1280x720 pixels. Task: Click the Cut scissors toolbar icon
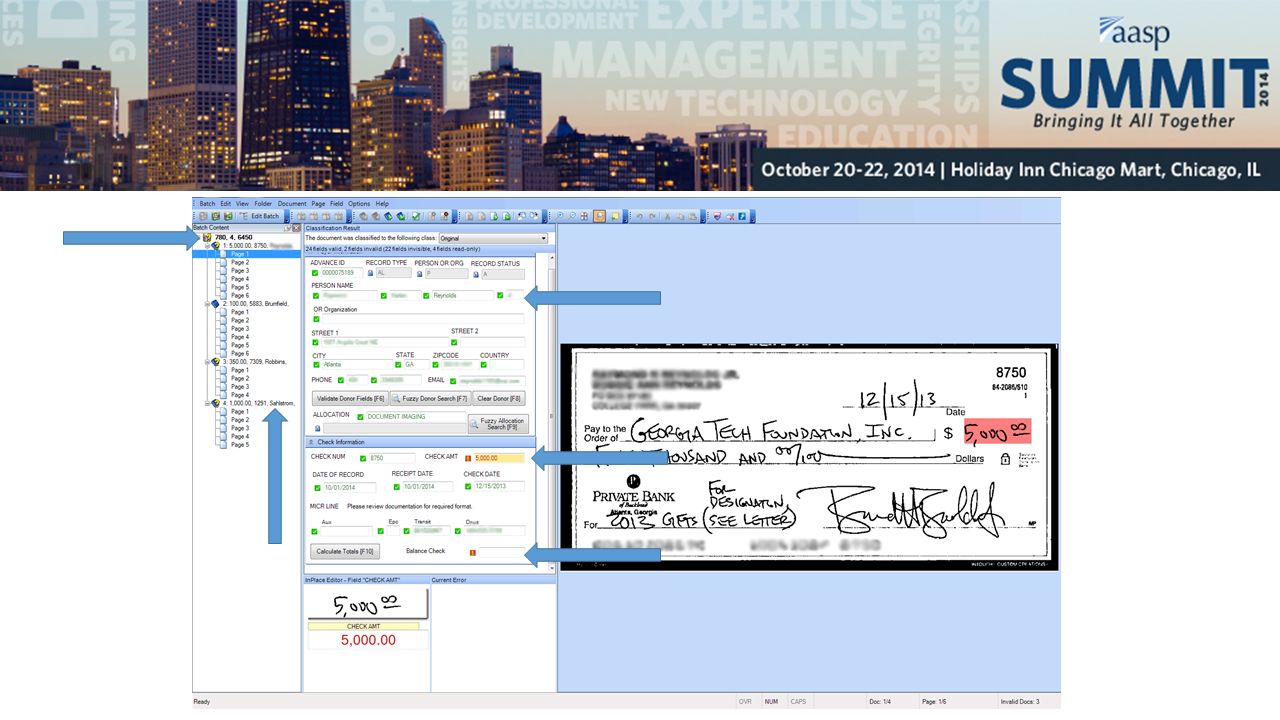click(667, 216)
